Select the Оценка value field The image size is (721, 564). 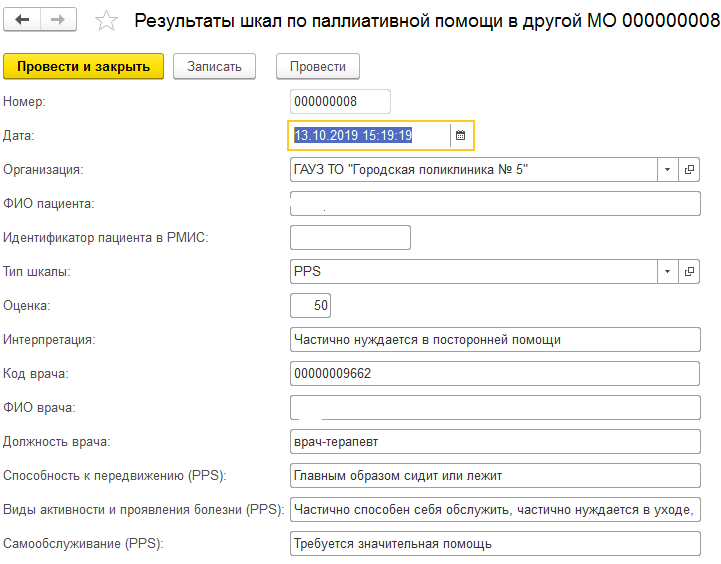coord(310,305)
